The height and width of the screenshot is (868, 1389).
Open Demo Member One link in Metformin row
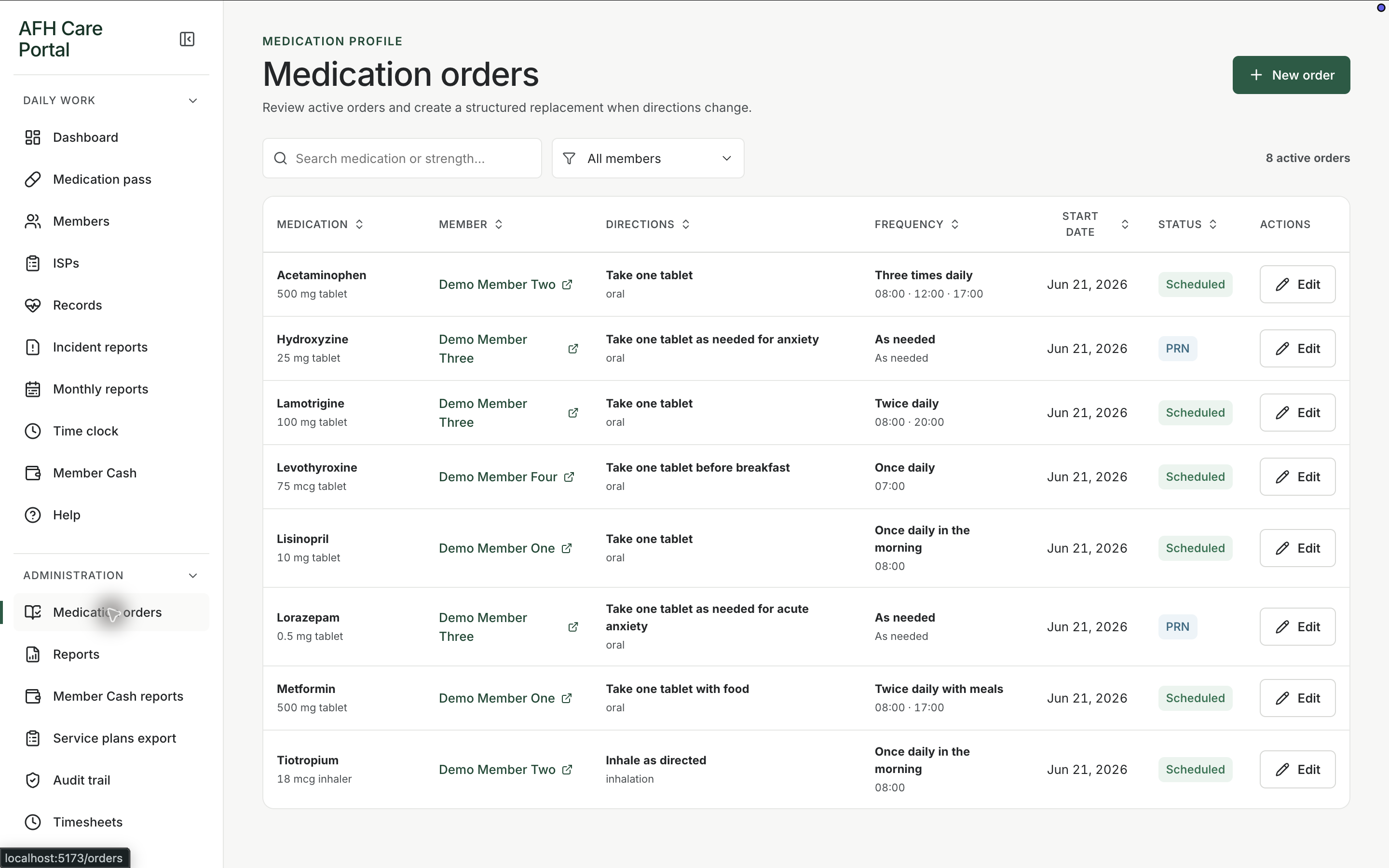coord(505,698)
